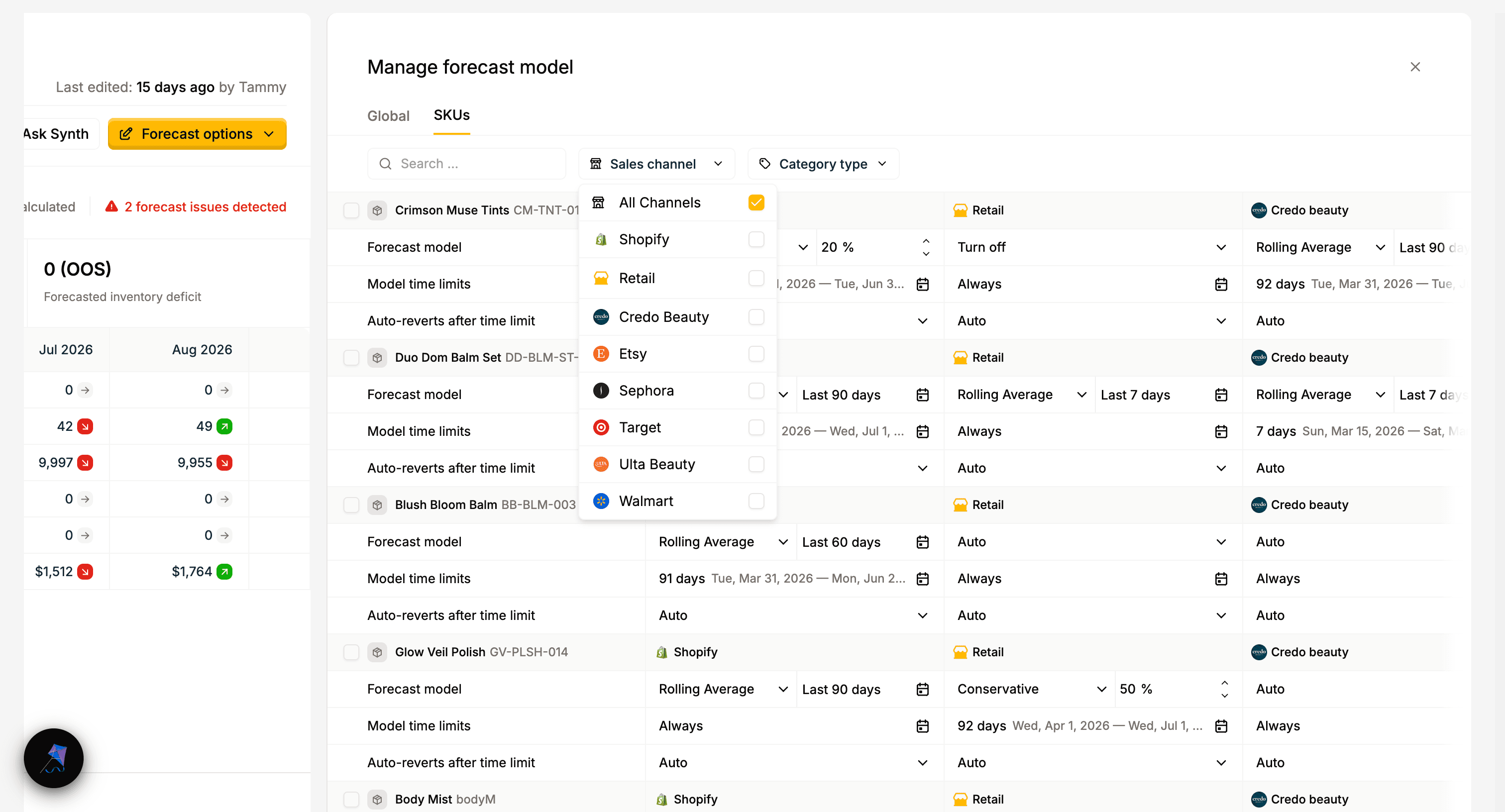Check the Walmart channel checkbox
This screenshot has width=1505, height=812.
[x=756, y=501]
